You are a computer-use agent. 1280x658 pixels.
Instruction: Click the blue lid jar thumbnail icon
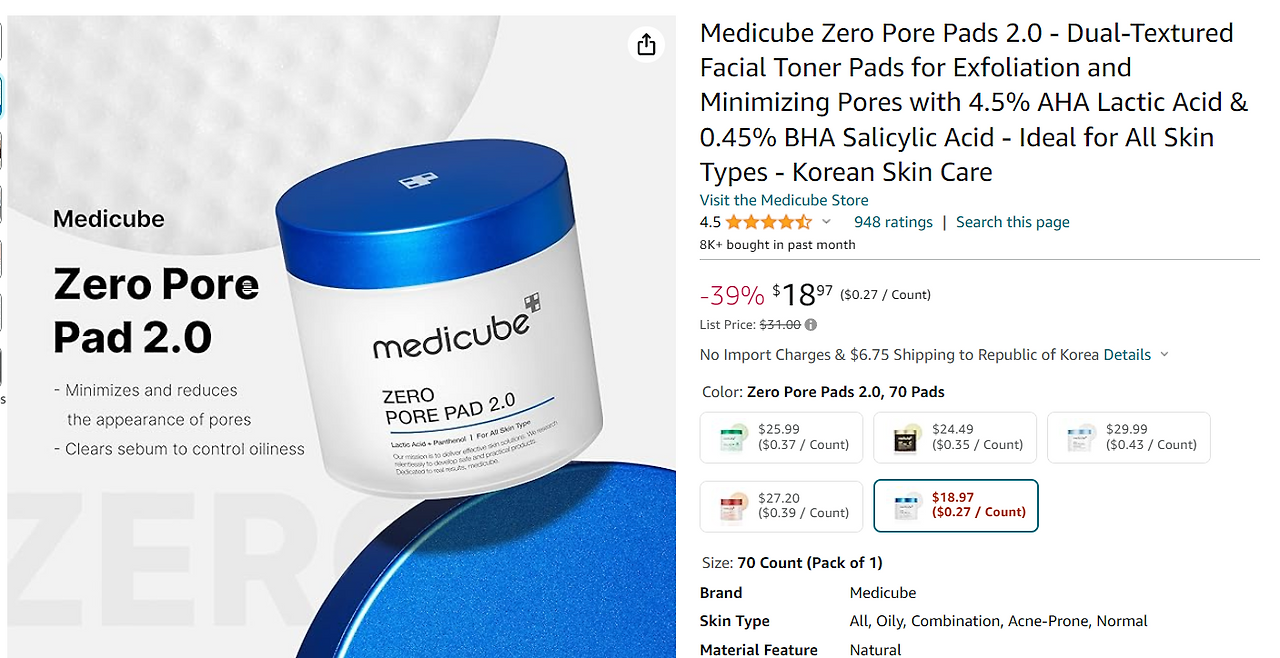[x=1081, y=438]
